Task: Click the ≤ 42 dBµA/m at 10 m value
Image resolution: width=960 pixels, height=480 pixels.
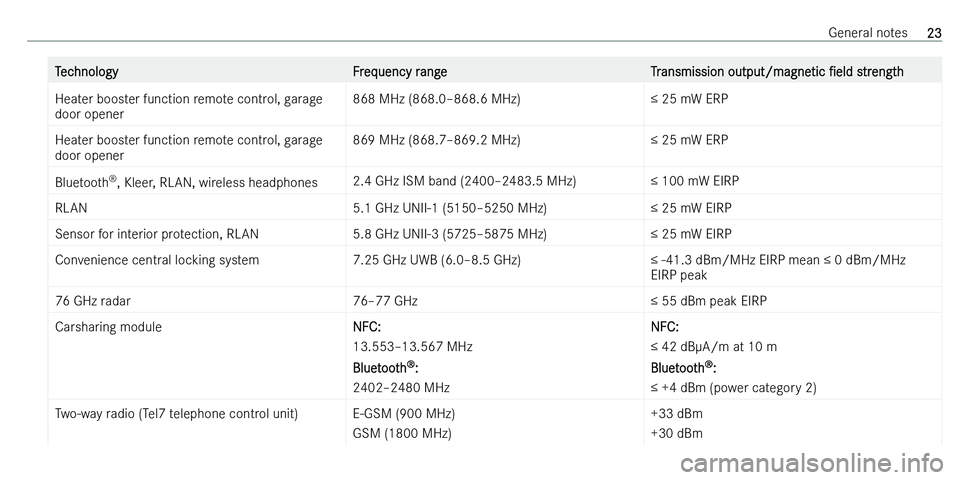Action: 714,347
